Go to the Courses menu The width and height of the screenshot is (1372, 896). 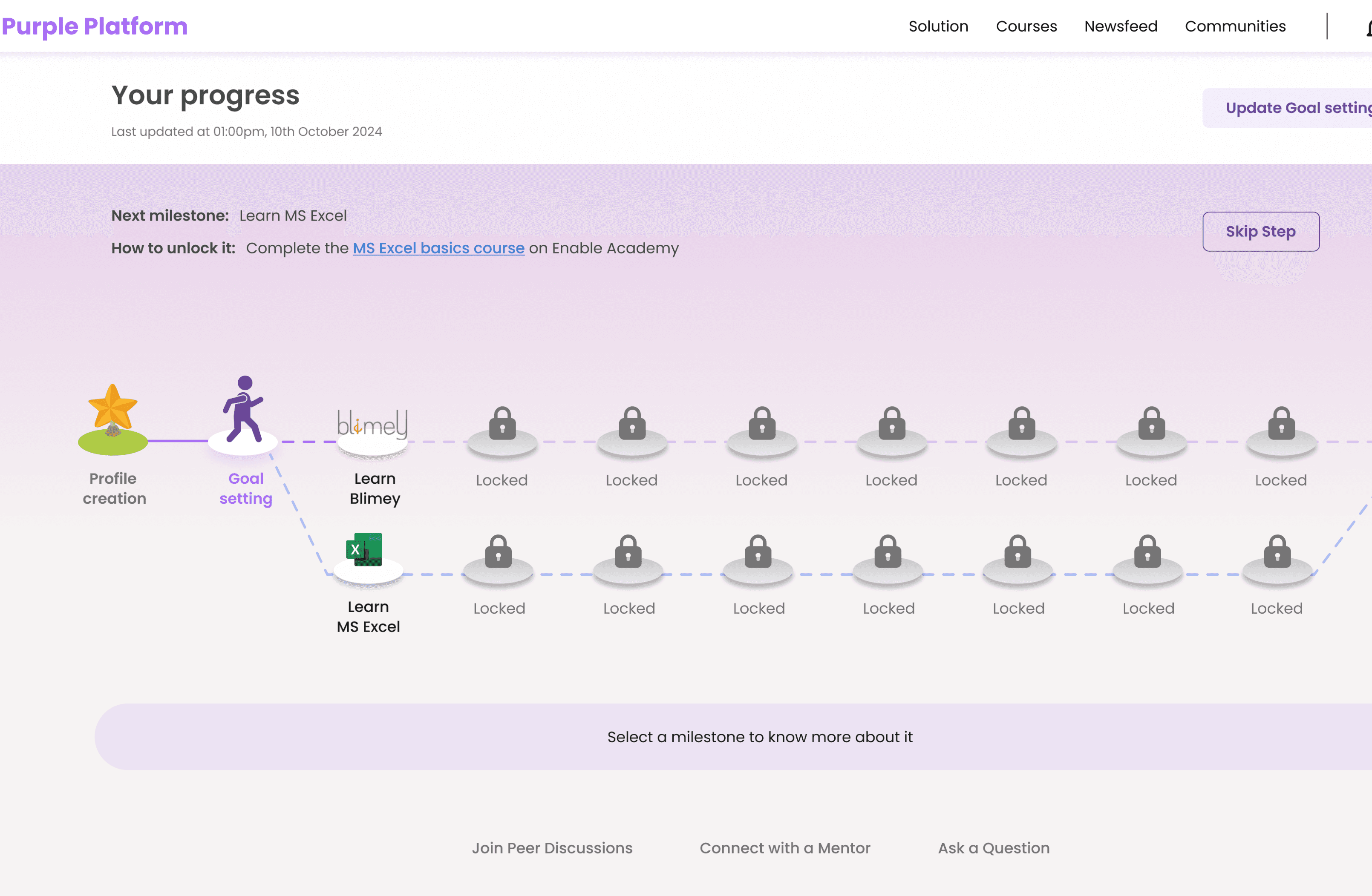point(1026,26)
